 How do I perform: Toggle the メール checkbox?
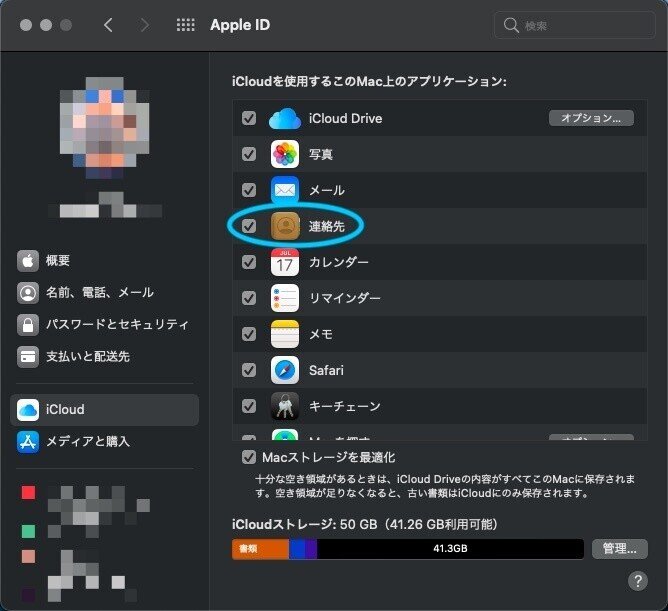tap(249, 190)
